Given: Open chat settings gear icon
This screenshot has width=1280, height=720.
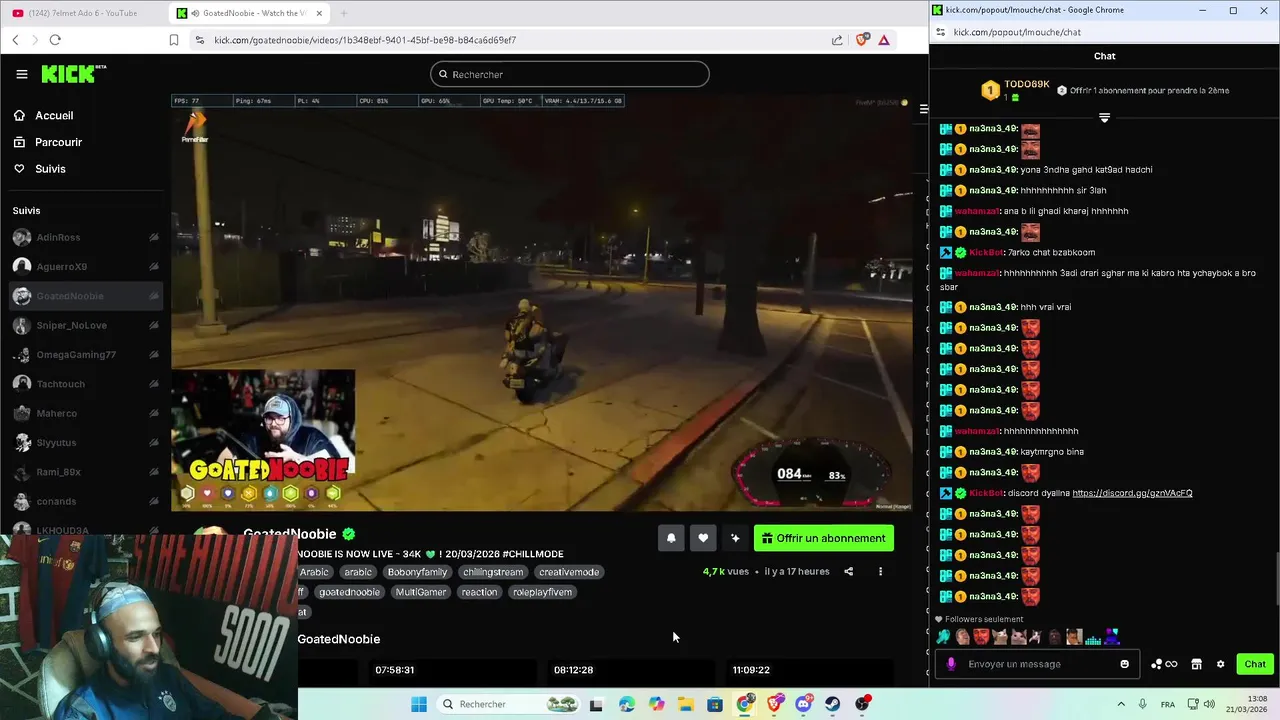Looking at the screenshot, I should coord(1220,664).
